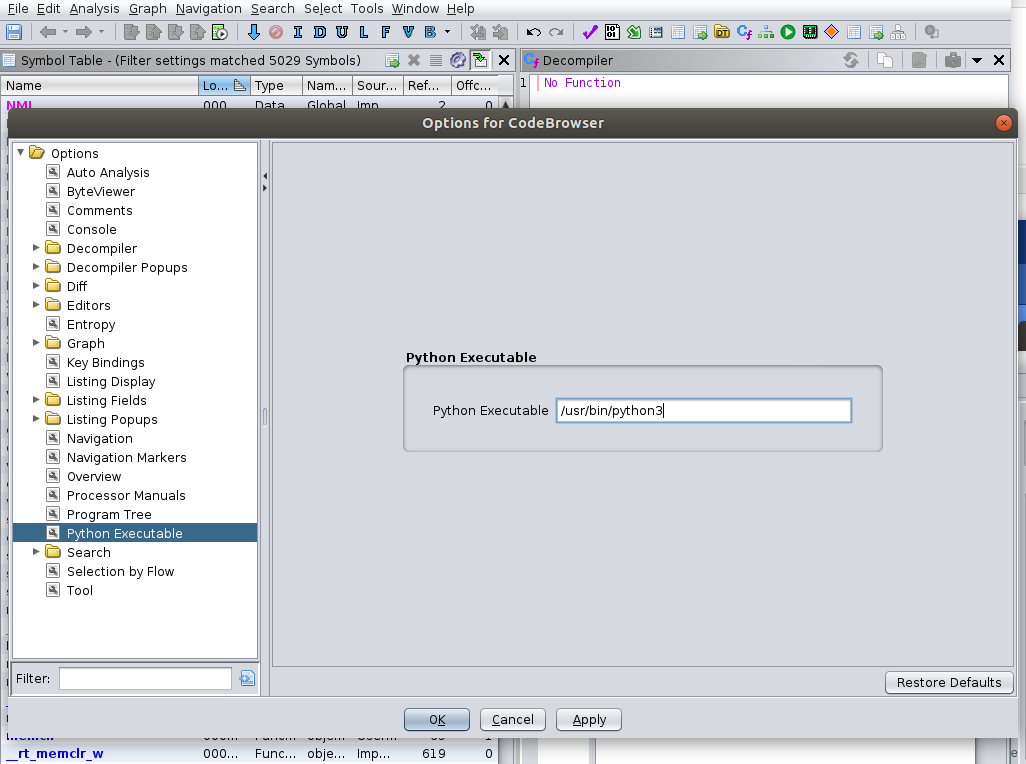This screenshot has height=764, width=1026.
Task: Click the Python Executable path text field
Action: [703, 411]
